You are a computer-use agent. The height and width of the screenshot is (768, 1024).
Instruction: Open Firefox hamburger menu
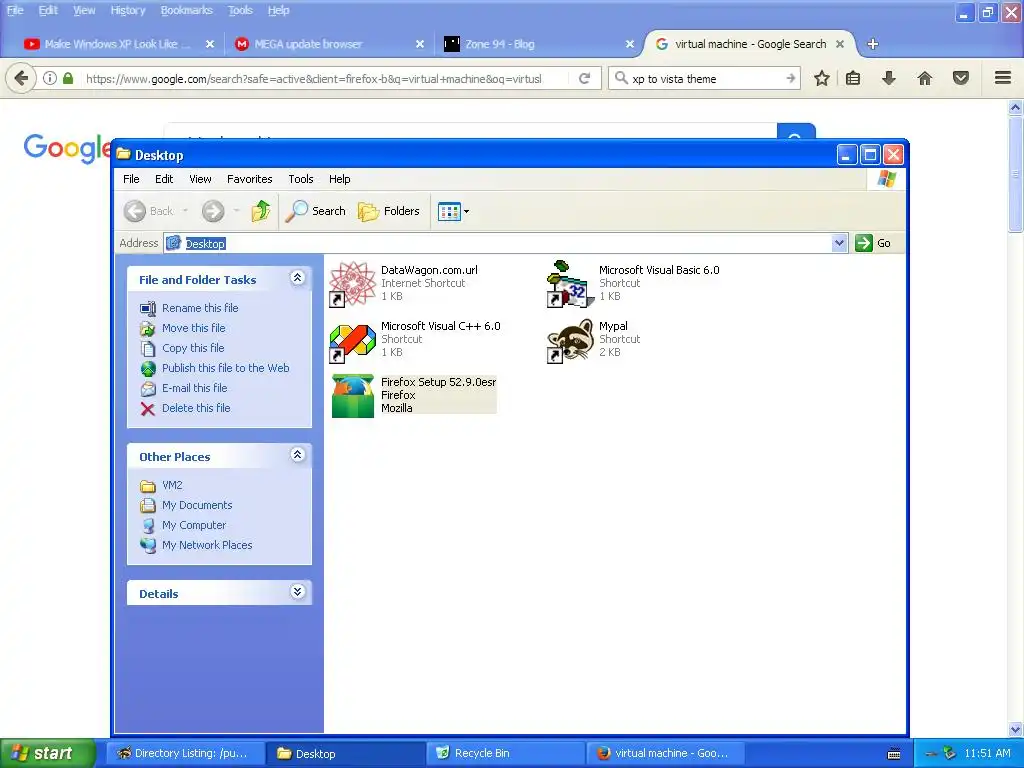click(1003, 78)
